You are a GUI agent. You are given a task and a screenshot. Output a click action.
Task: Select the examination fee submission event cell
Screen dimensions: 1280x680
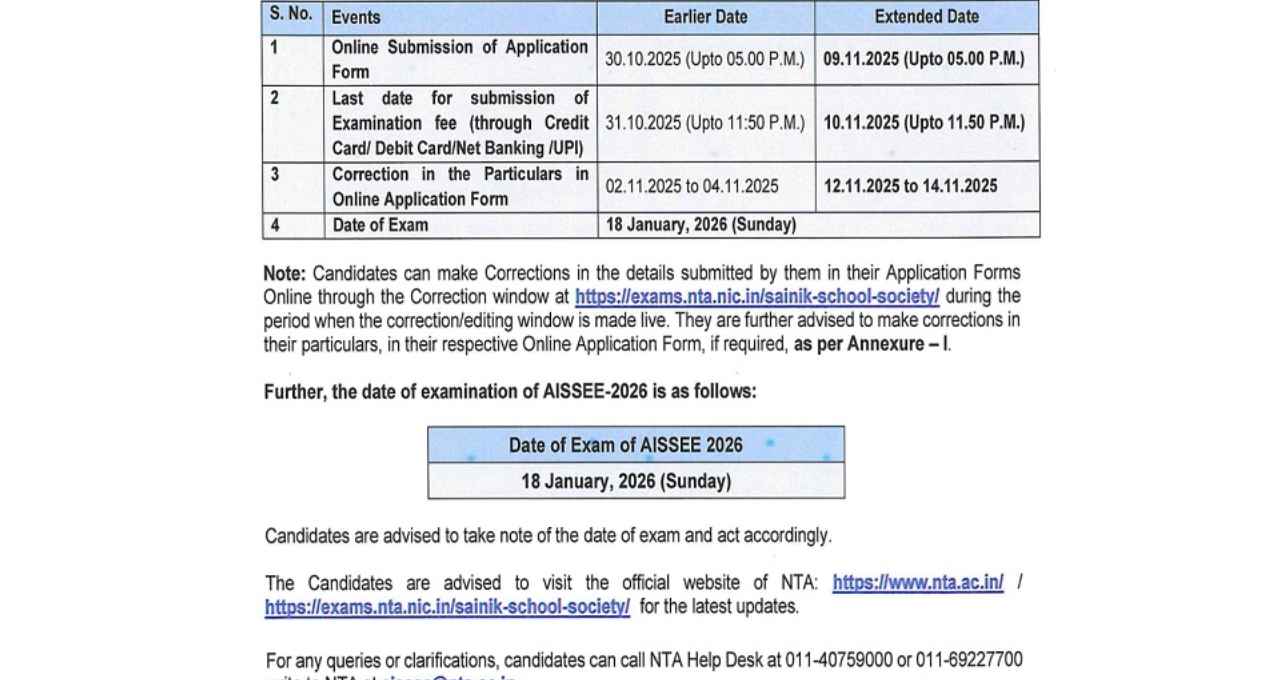click(460, 123)
